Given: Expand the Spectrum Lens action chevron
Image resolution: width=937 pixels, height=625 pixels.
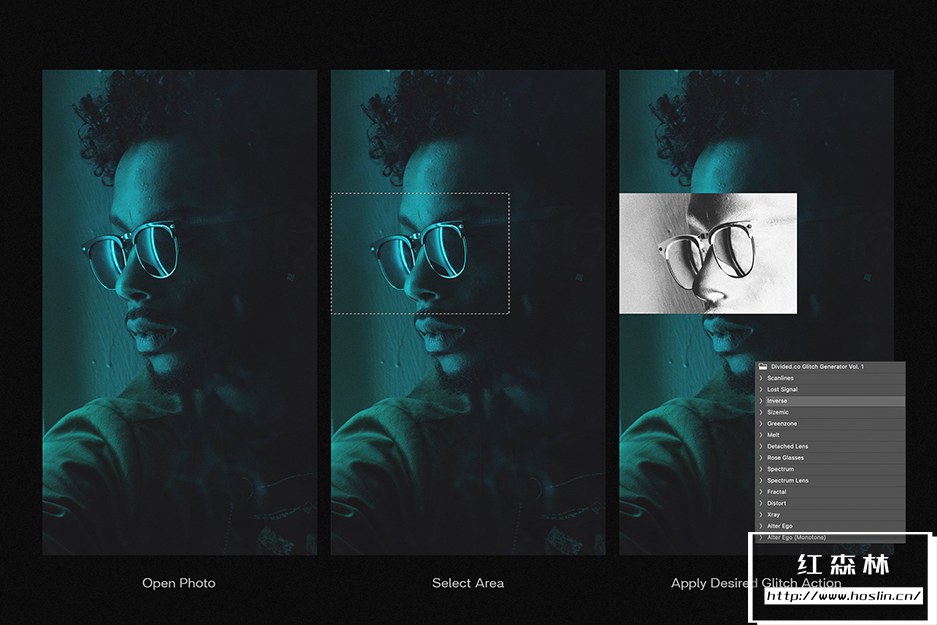Looking at the screenshot, I should pos(761,480).
